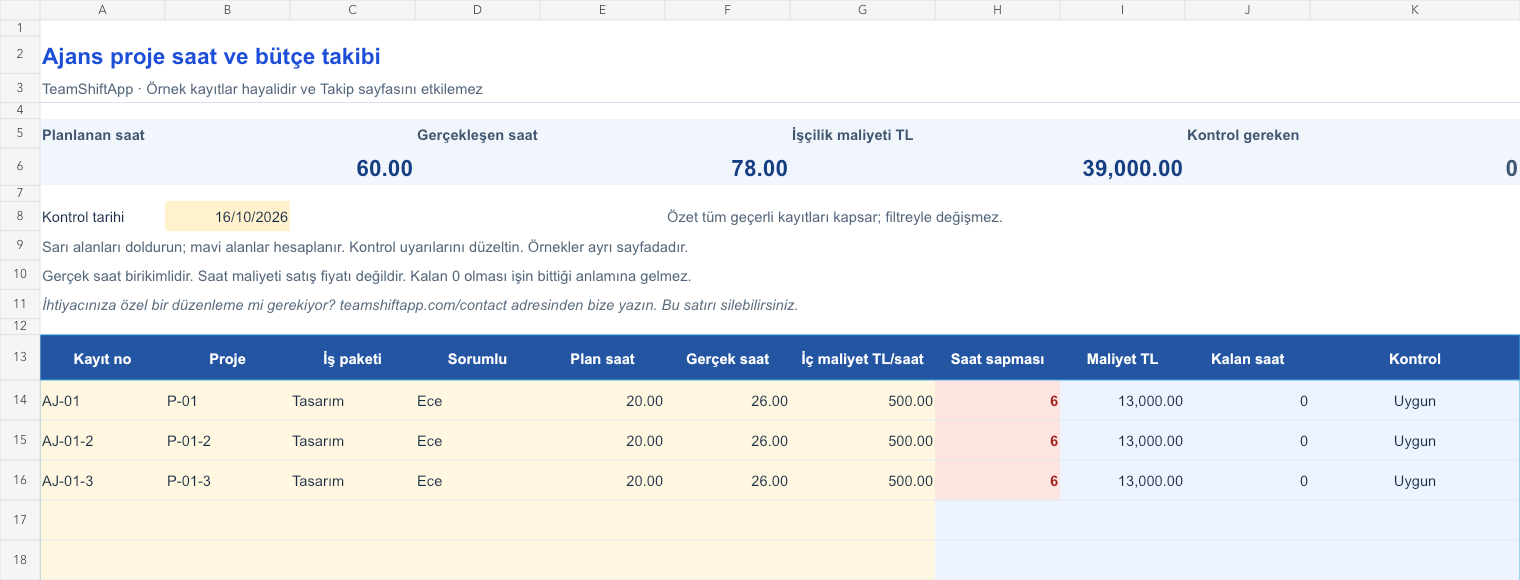The image size is (1520, 580).
Task: Select row 17 header
Action: [20, 520]
